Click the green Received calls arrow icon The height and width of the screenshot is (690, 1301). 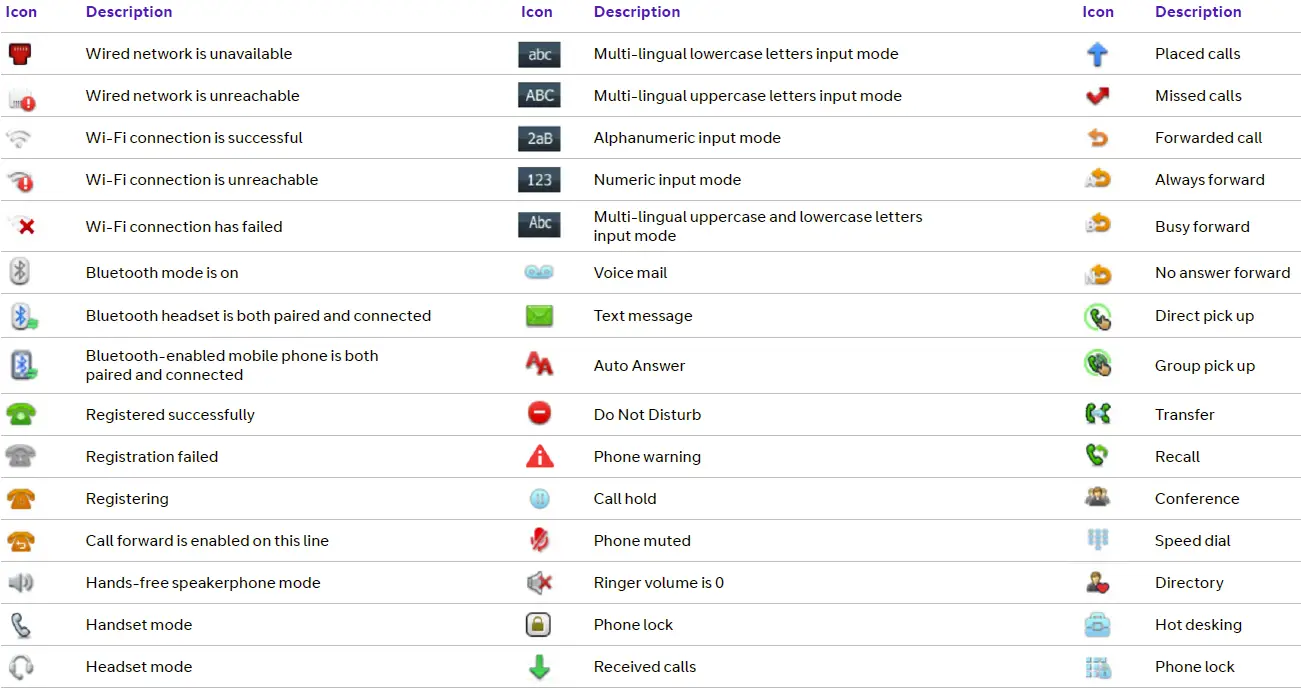[539, 667]
